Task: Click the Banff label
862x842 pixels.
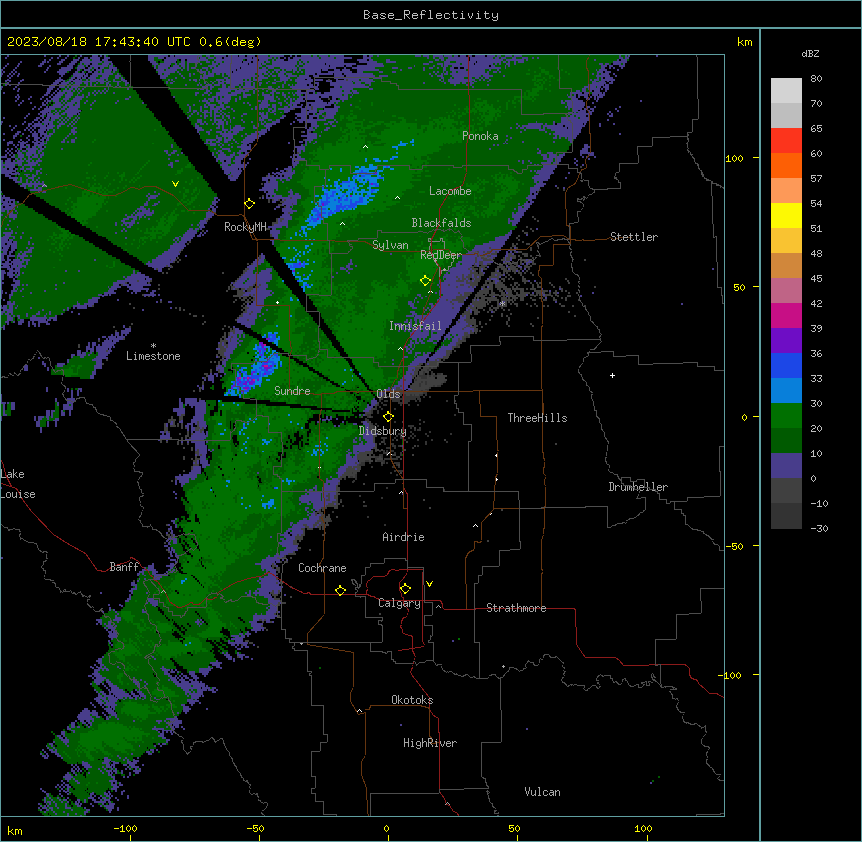Action: (124, 567)
